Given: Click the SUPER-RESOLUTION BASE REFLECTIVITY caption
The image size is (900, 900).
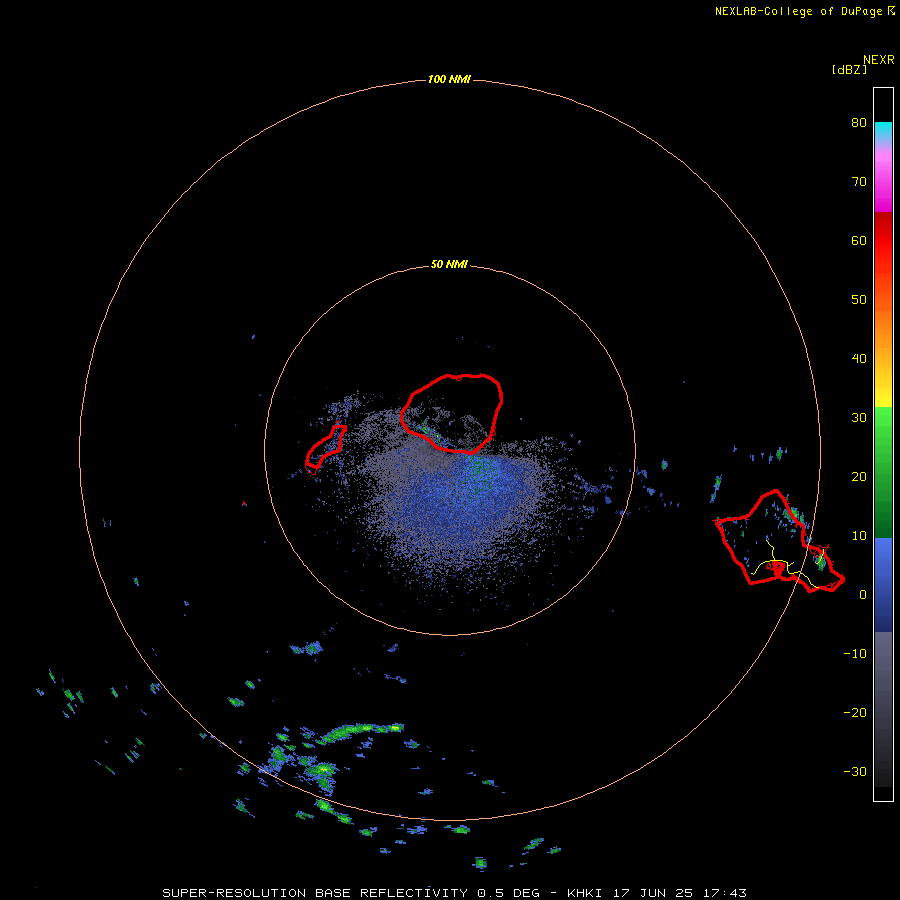Looking at the screenshot, I should [315, 893].
